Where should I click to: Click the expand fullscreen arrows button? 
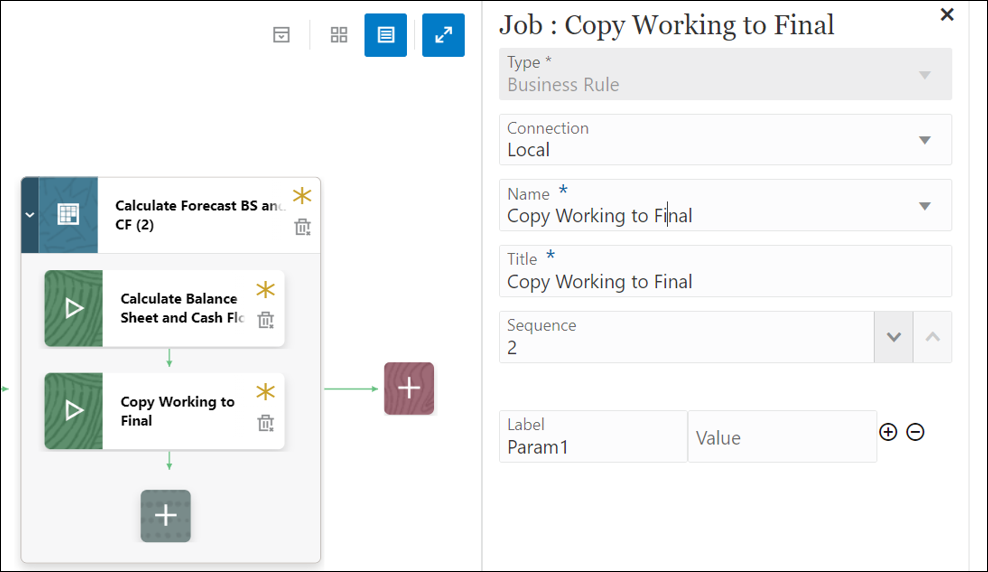tap(444, 35)
